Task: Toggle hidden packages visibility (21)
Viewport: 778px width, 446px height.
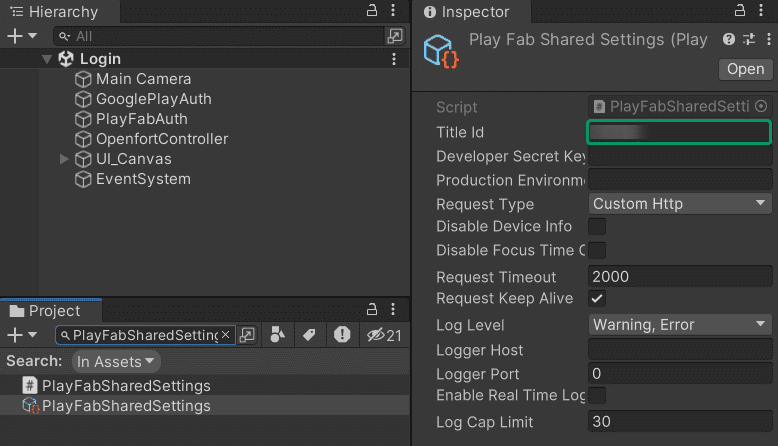Action: point(384,335)
